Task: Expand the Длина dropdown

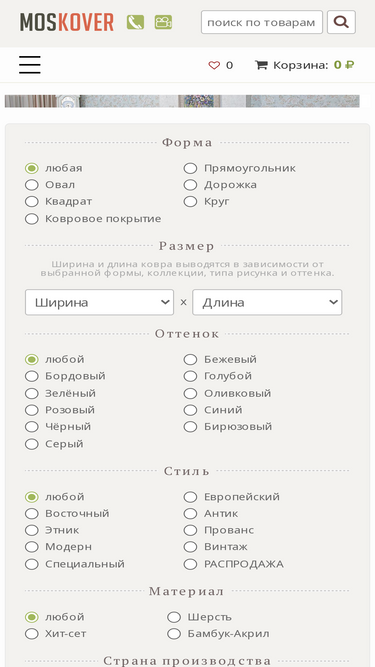Action: pyautogui.click(x=267, y=302)
